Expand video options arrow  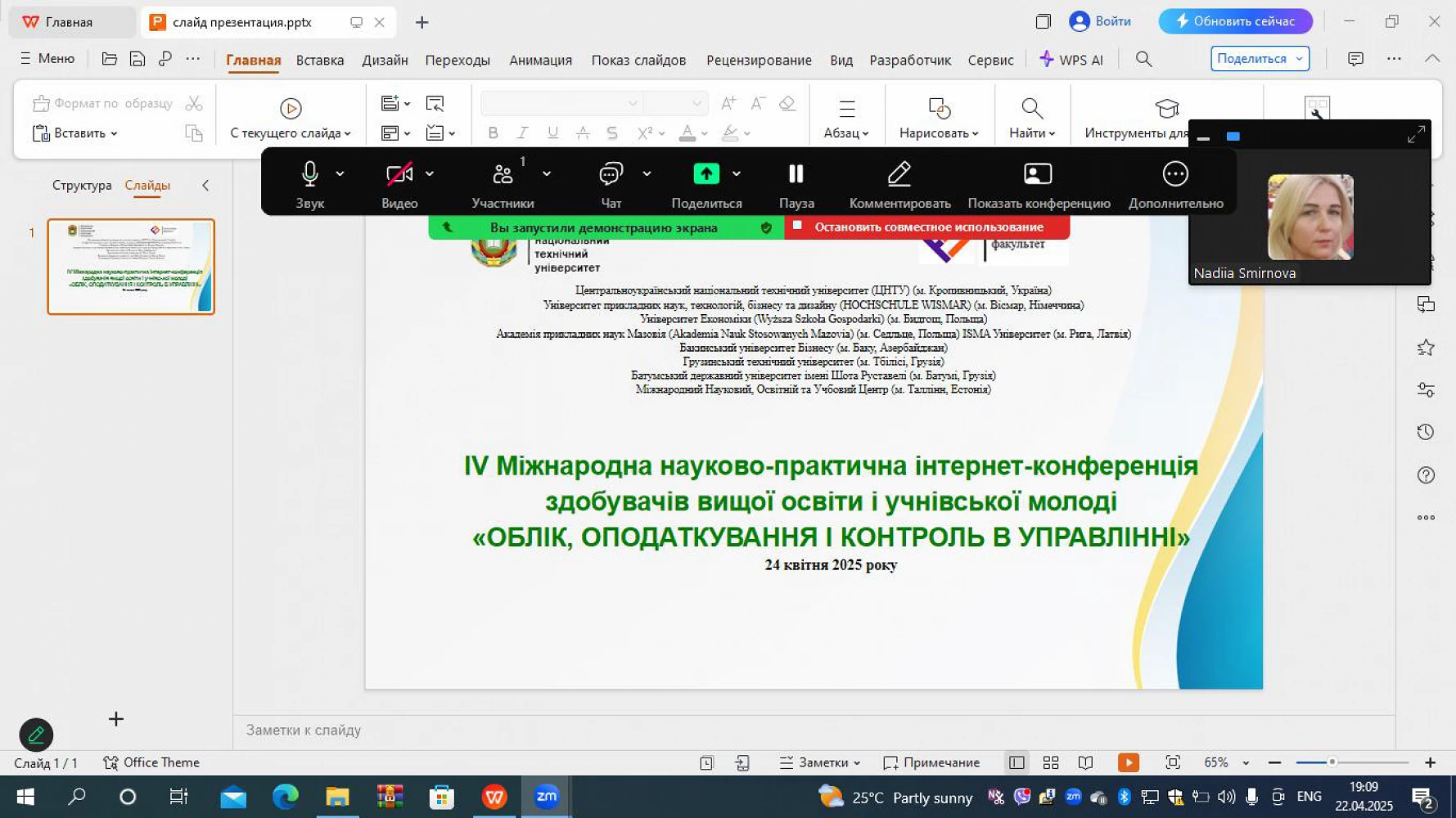click(430, 173)
